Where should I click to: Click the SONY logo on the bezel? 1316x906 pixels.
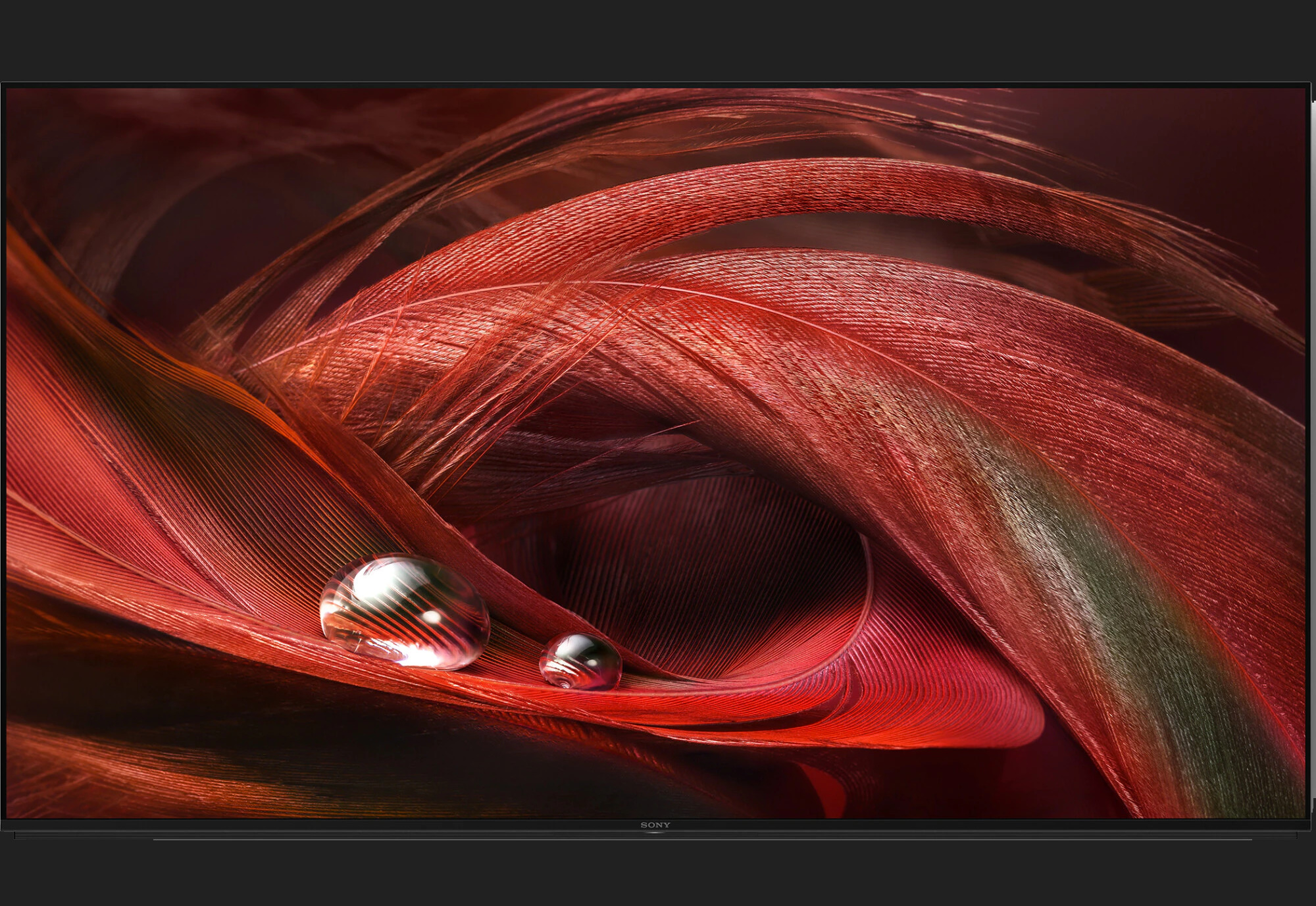(x=655, y=825)
